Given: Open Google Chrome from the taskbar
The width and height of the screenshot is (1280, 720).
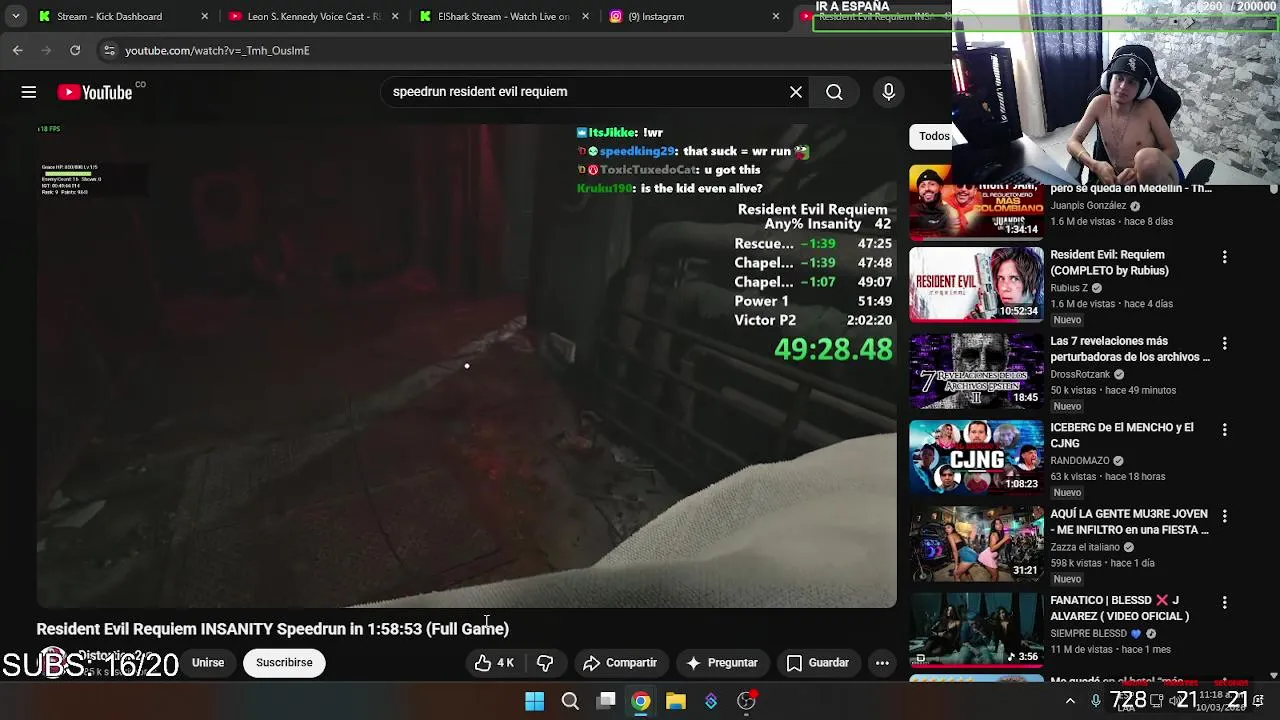Looking at the screenshot, I should [641, 701].
